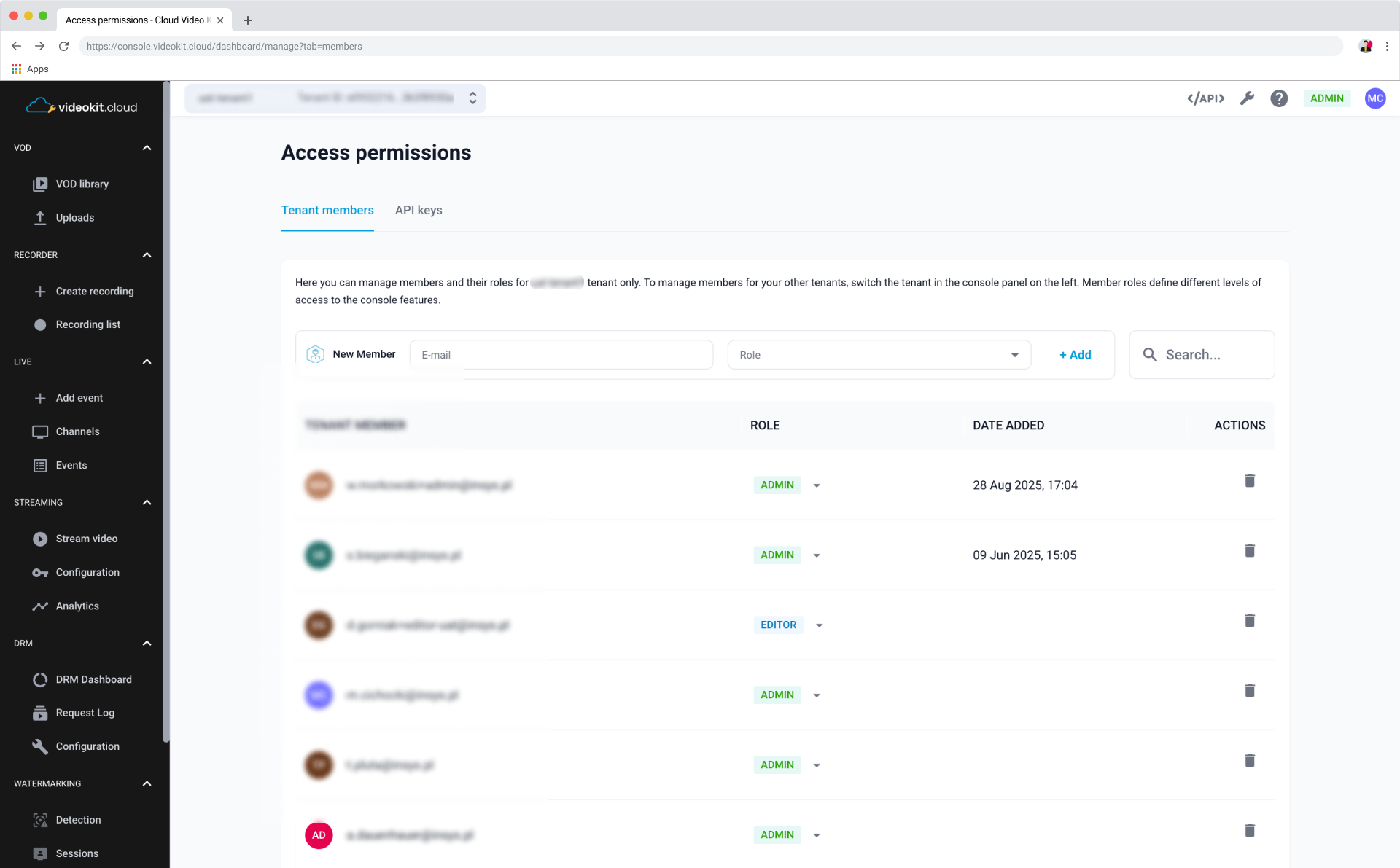This screenshot has width=1400, height=868.
Task: Open the VOD library
Action: [82, 184]
